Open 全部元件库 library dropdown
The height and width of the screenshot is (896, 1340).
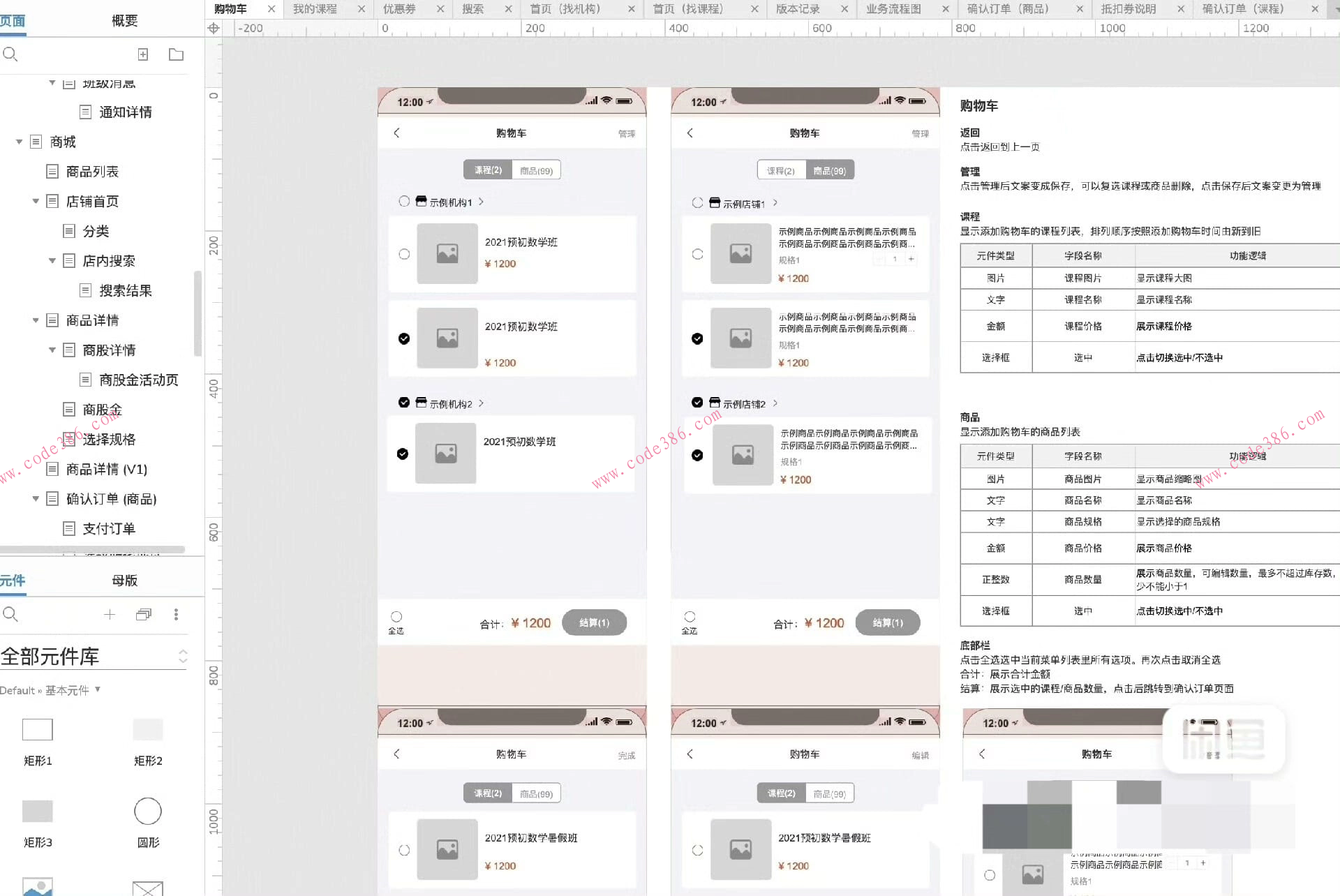click(x=183, y=656)
